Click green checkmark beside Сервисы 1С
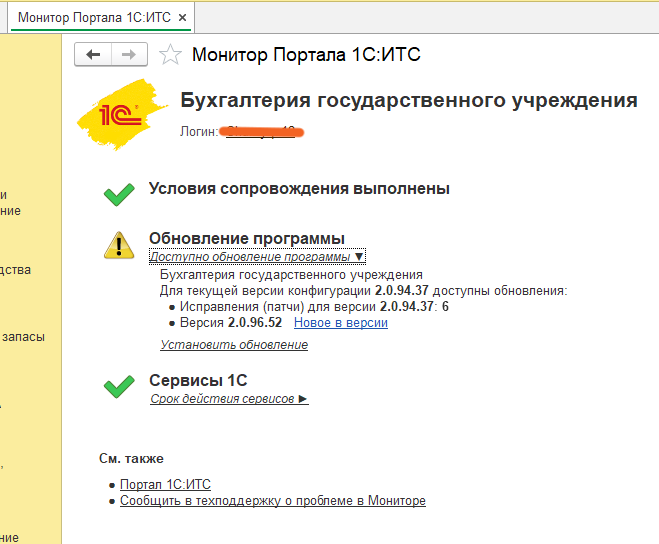Image resolution: width=659 pixels, height=544 pixels. point(119,386)
